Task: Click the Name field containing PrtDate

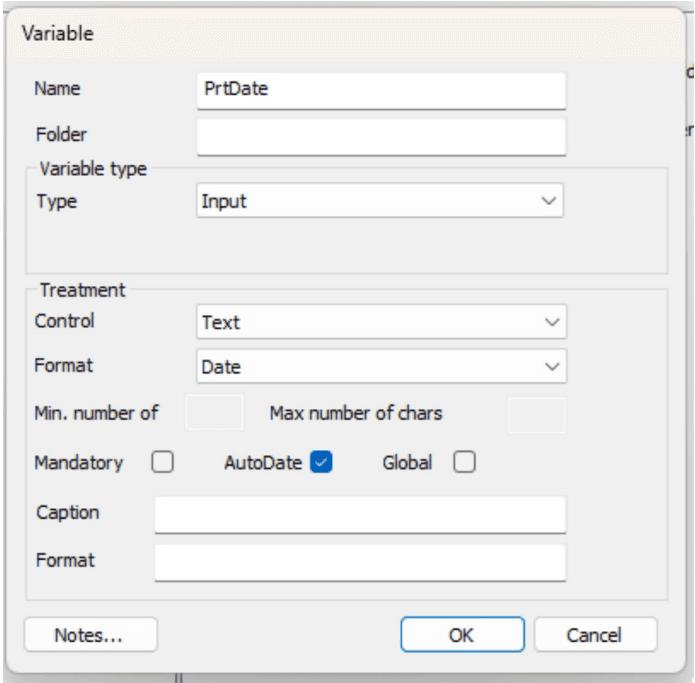Action: (x=381, y=89)
